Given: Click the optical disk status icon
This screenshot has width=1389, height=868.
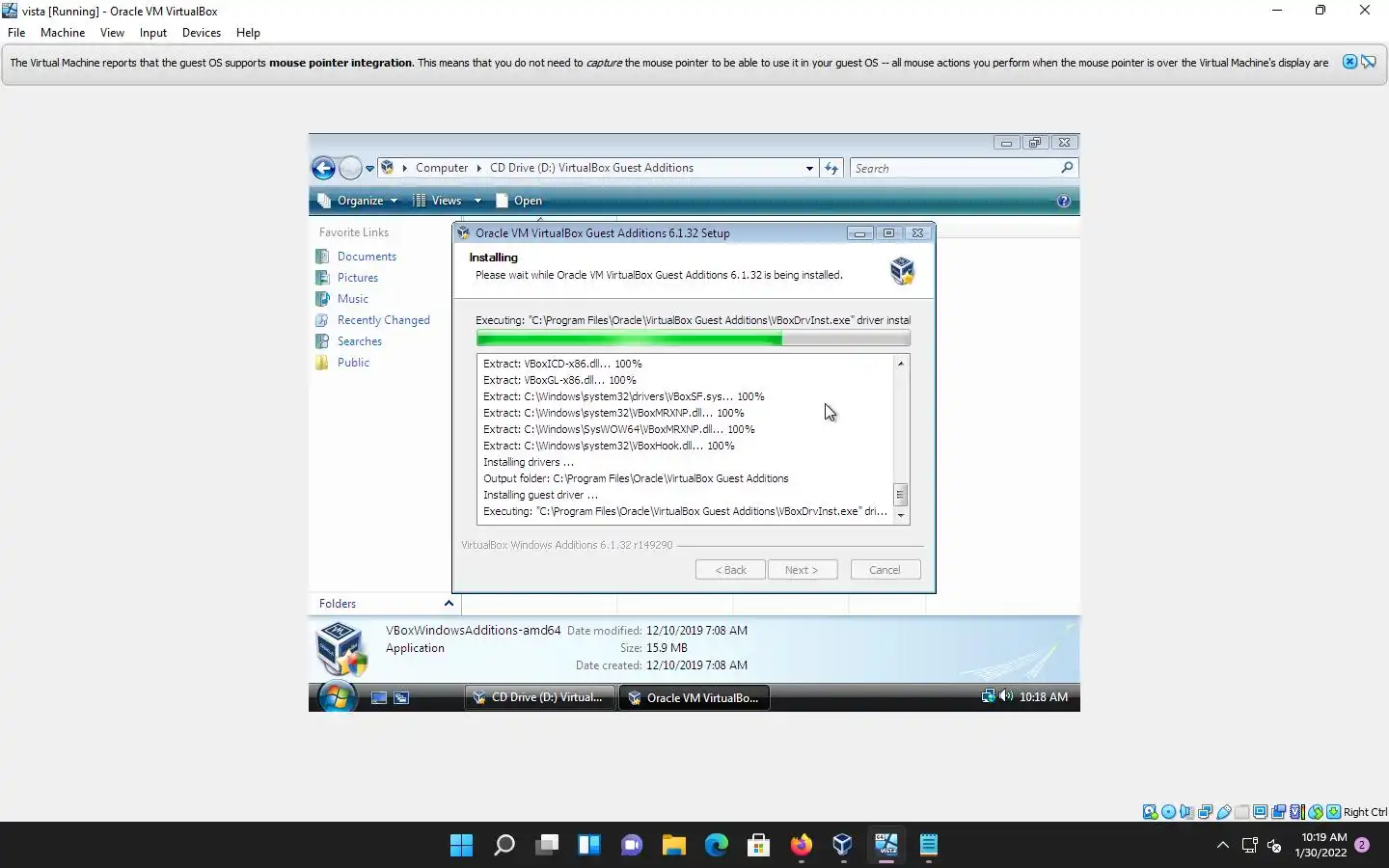Looking at the screenshot, I should click(x=1168, y=812).
